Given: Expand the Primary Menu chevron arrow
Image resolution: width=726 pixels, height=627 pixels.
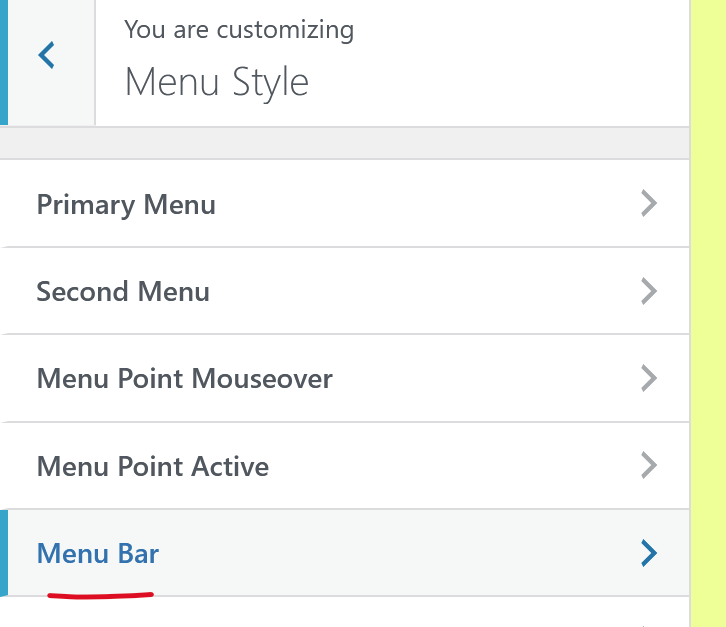Looking at the screenshot, I should (x=649, y=205).
